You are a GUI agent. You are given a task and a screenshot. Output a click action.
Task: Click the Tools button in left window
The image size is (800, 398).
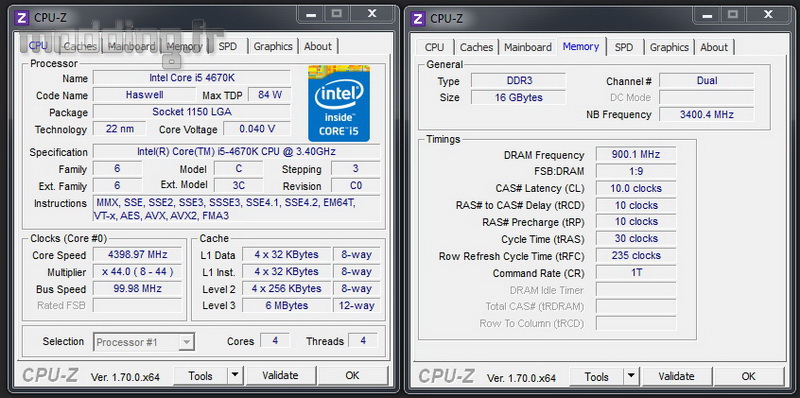point(201,376)
